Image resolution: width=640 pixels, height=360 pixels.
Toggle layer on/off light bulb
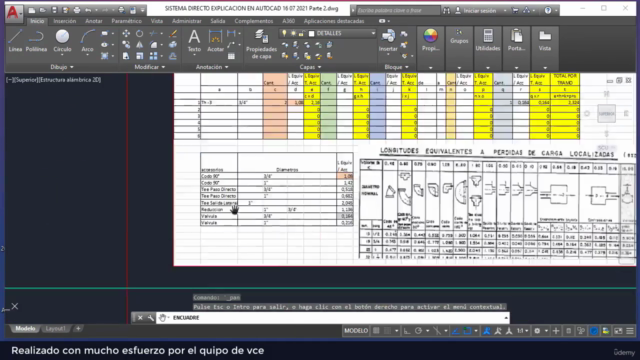pos(284,33)
